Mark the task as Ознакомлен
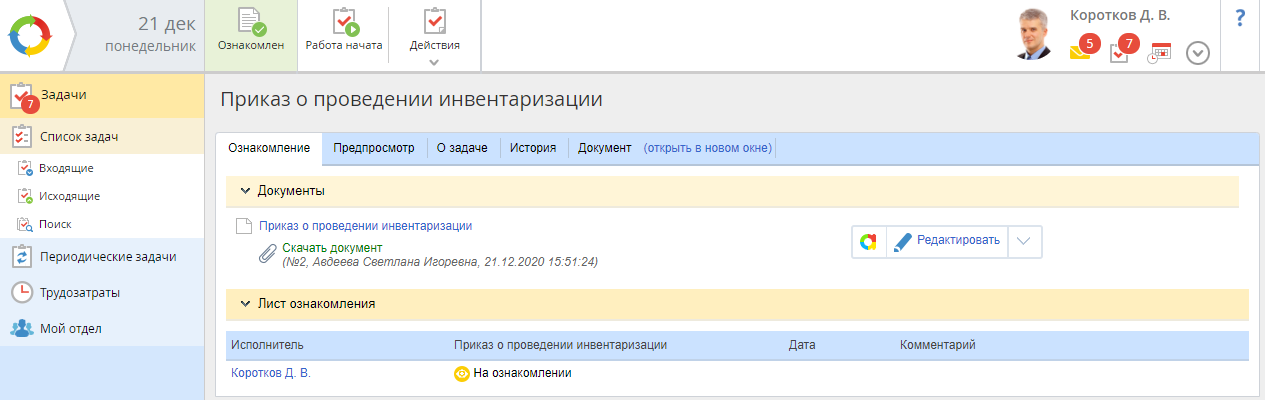1265x400 pixels. [251, 35]
